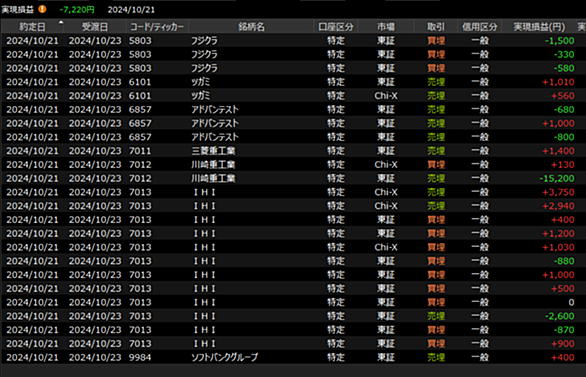Select the IHI profit value +900
Image resolution: width=586 pixels, height=377 pixels.
coord(563,344)
